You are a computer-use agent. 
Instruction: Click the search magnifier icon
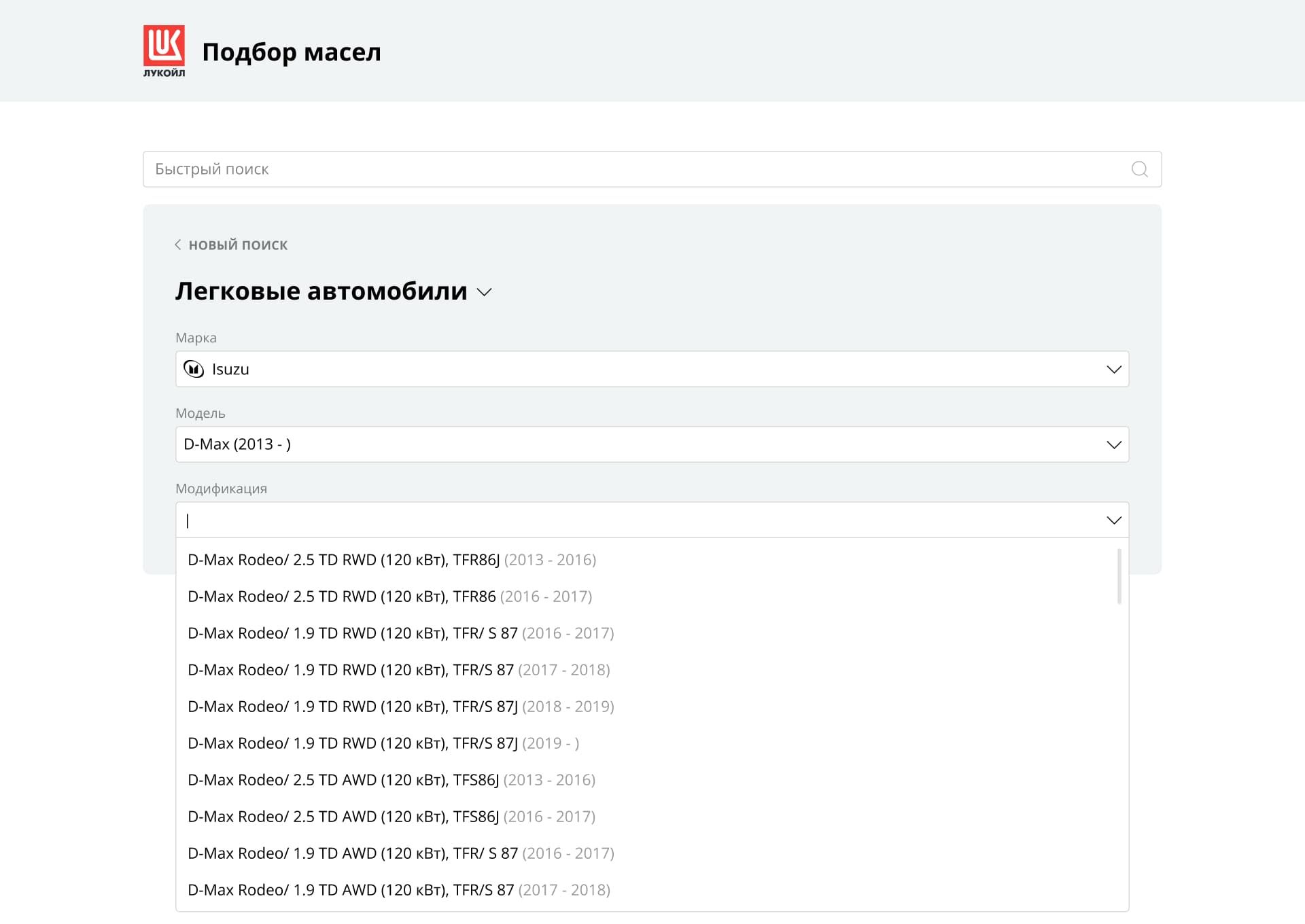tap(1139, 169)
